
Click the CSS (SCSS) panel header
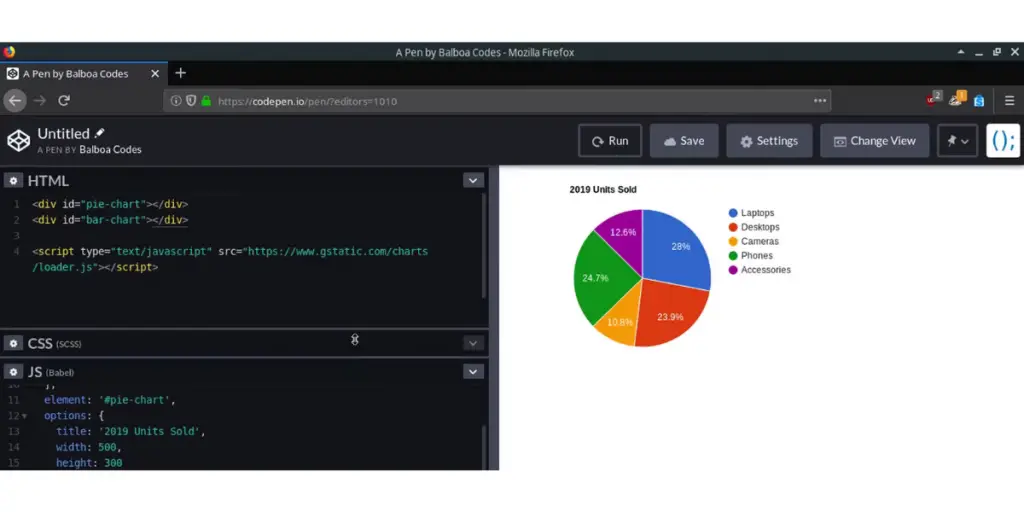point(54,344)
